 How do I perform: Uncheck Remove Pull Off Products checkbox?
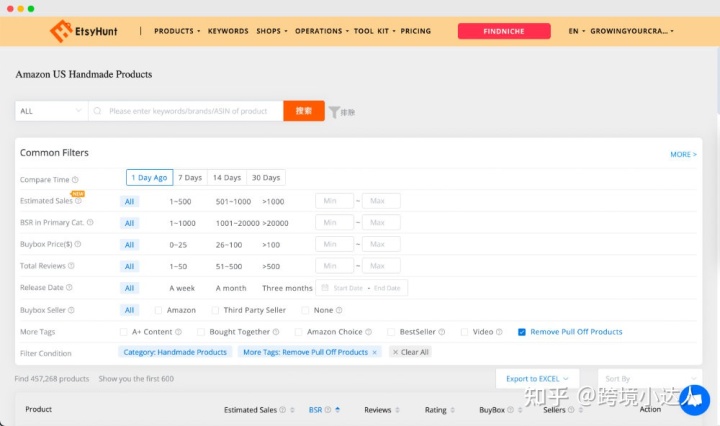[x=522, y=332]
